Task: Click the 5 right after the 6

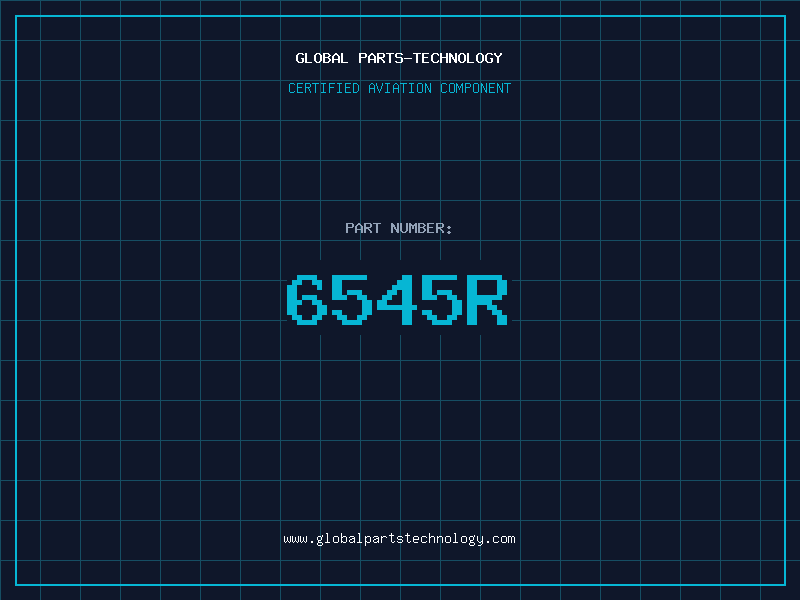Action: [352, 299]
